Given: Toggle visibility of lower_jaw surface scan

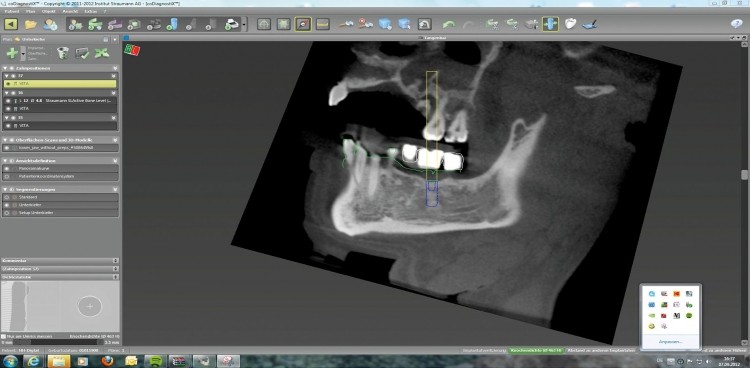Looking at the screenshot, I should (7, 148).
